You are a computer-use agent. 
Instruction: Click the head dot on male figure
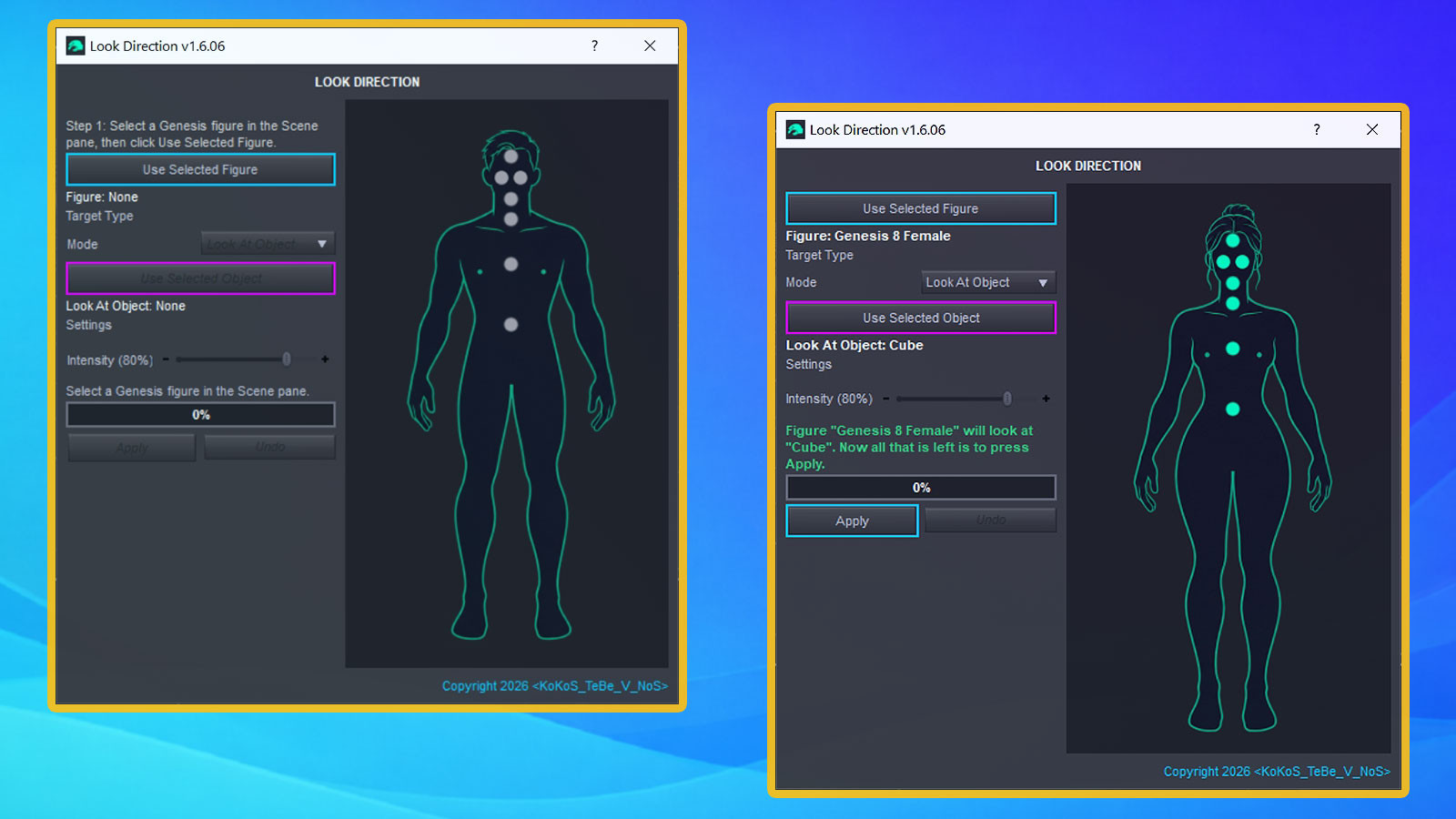(511, 157)
